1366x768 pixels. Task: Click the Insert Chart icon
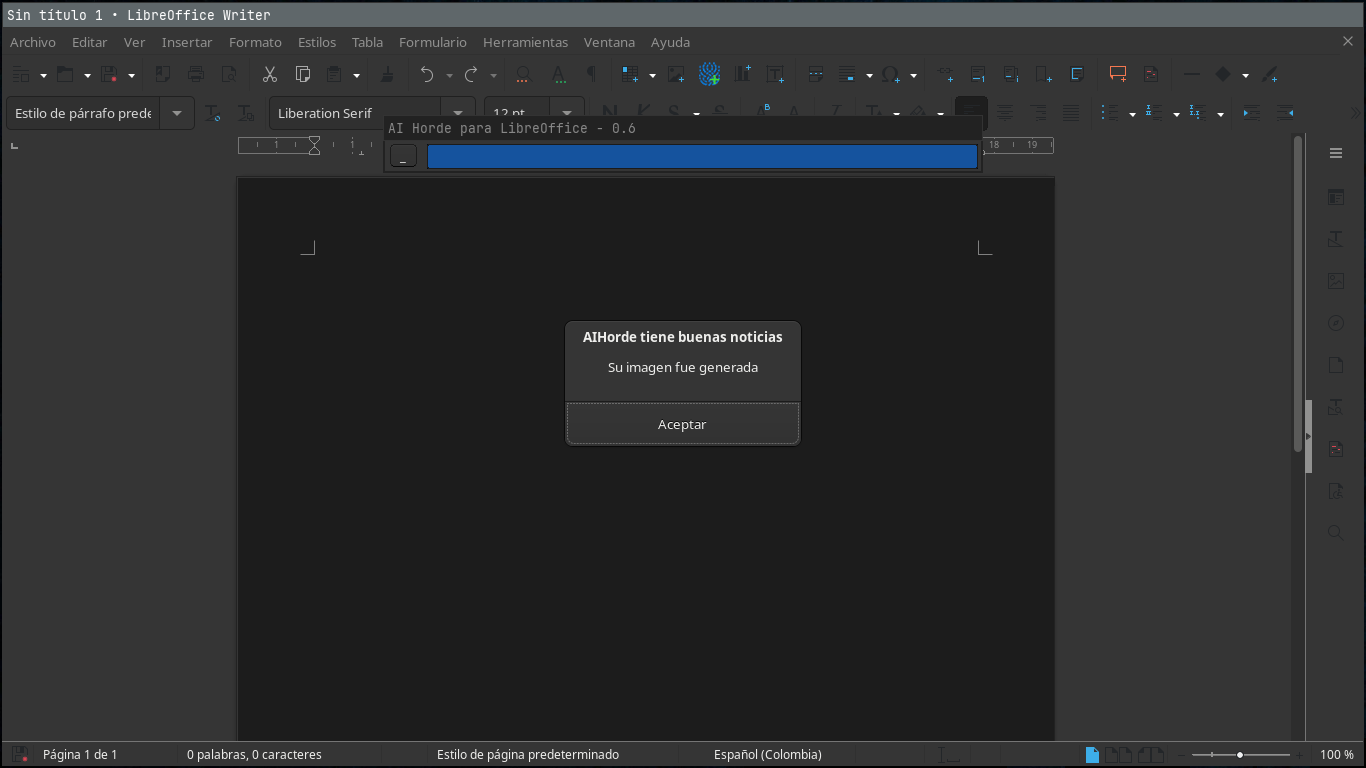pos(742,74)
